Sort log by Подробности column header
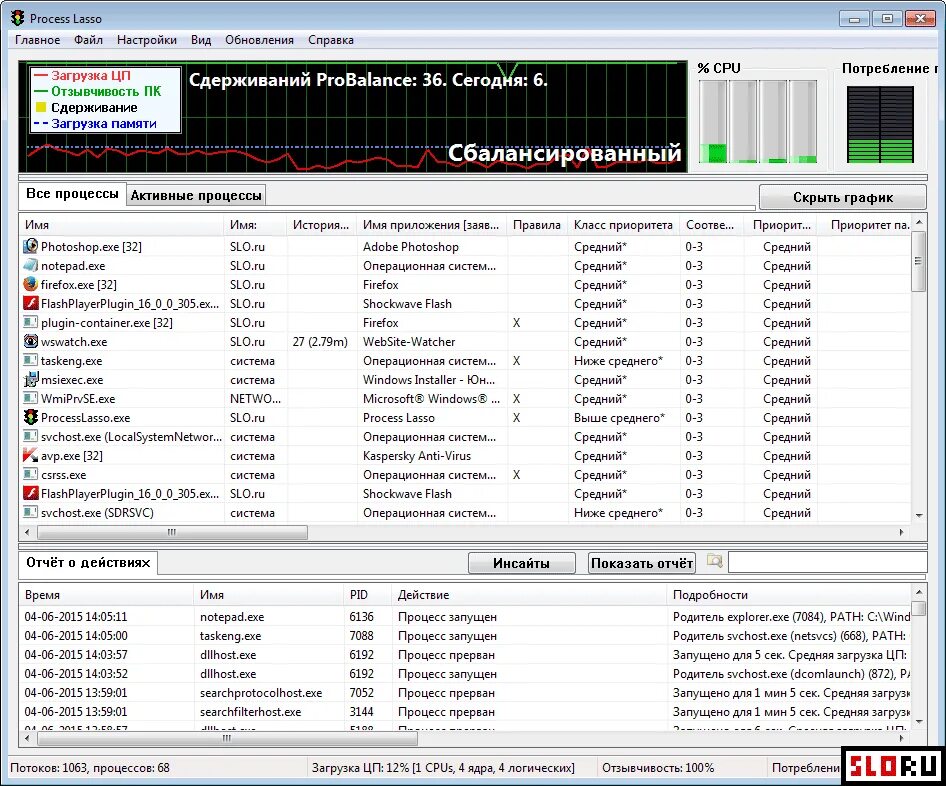 point(789,595)
